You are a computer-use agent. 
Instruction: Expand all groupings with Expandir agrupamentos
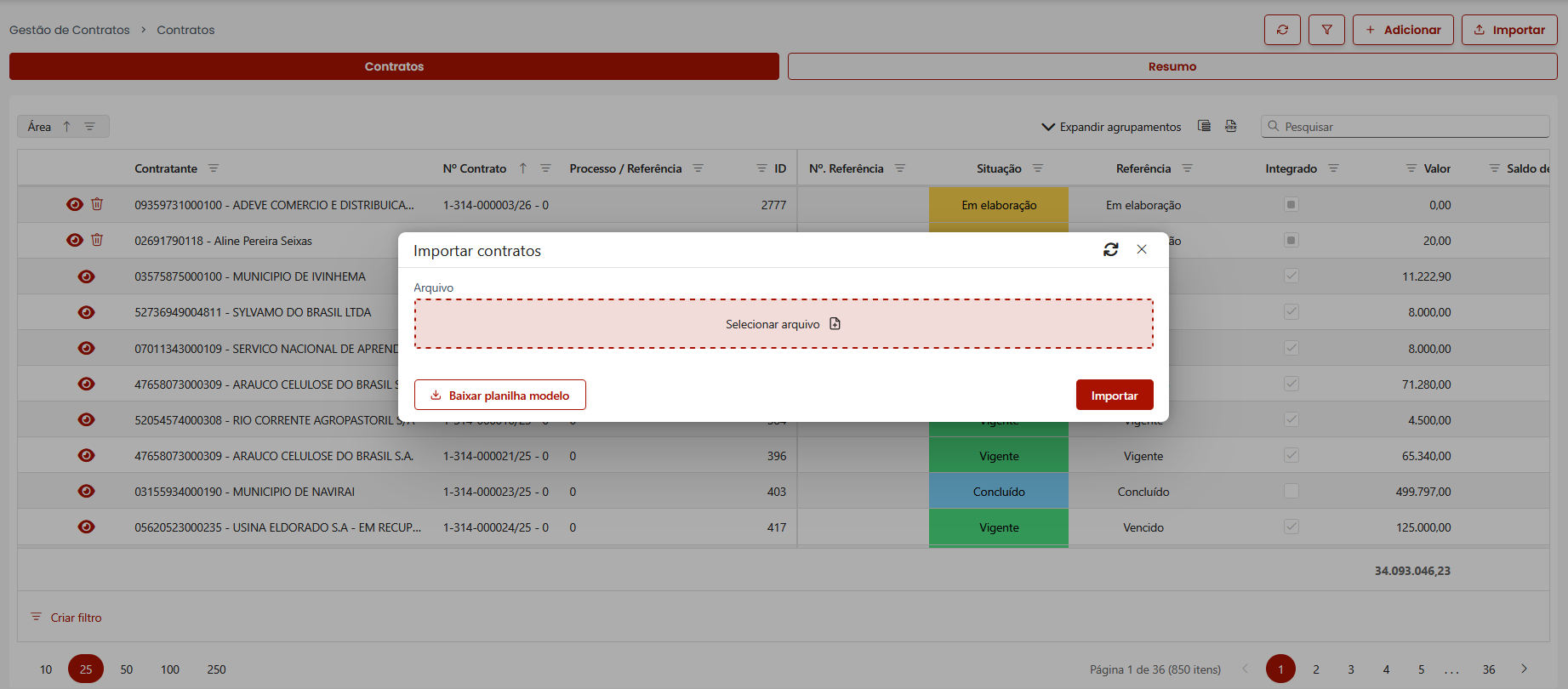click(1111, 127)
